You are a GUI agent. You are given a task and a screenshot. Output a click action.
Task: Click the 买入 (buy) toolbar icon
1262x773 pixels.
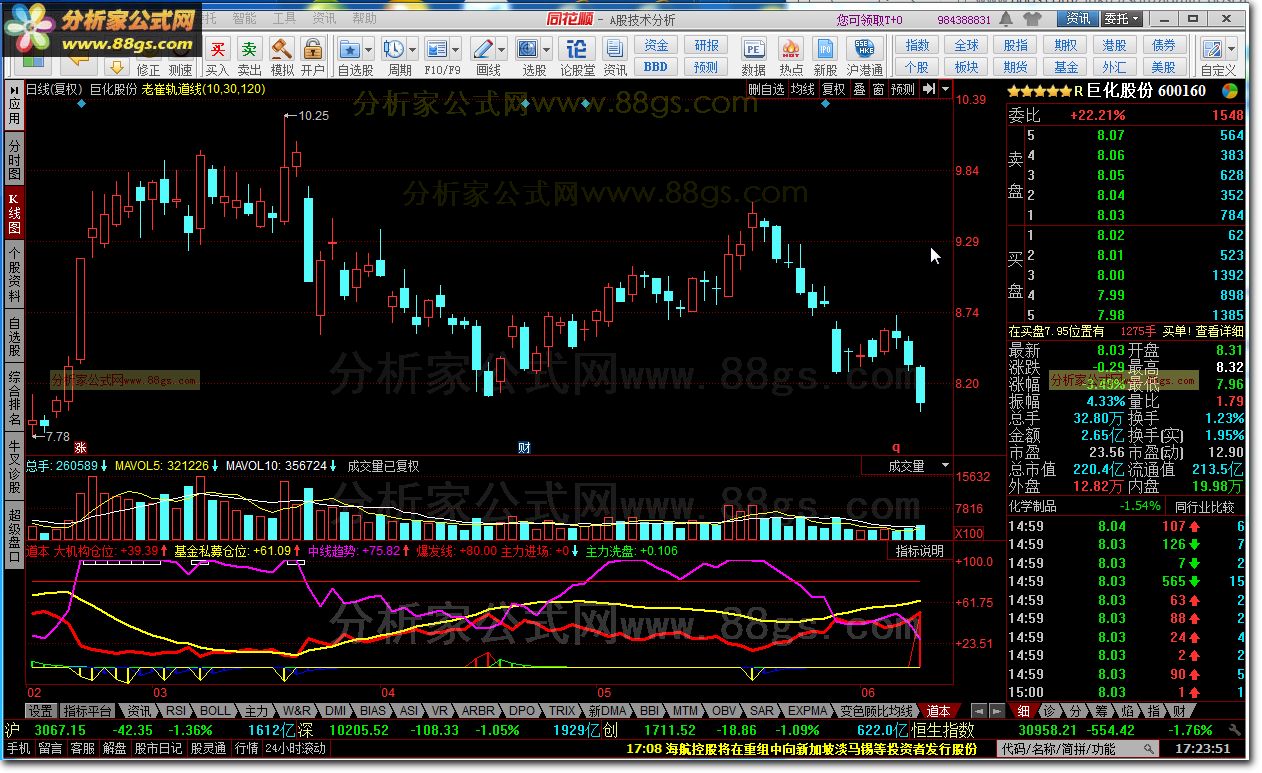[217, 50]
